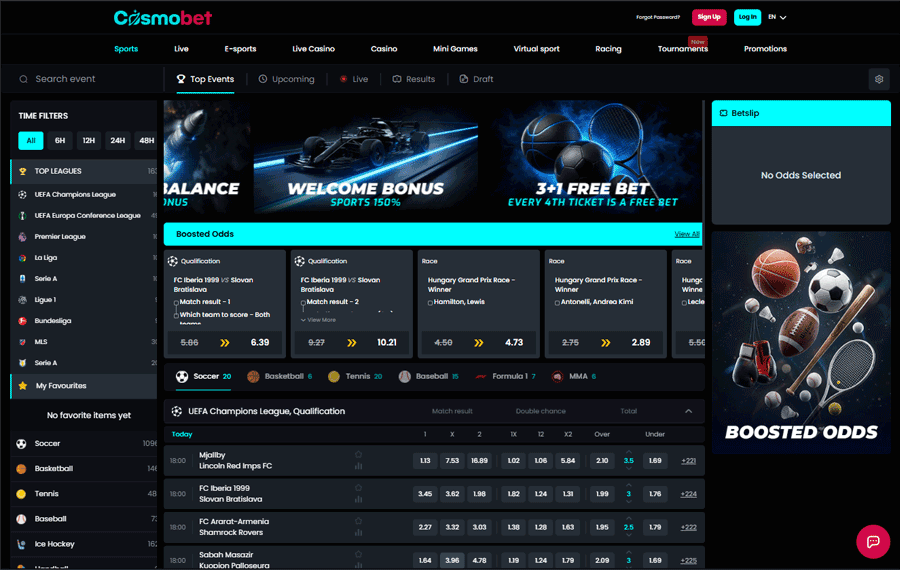This screenshot has height=570, width=900.
Task: Click the Premier League league icon
Action: (22, 236)
